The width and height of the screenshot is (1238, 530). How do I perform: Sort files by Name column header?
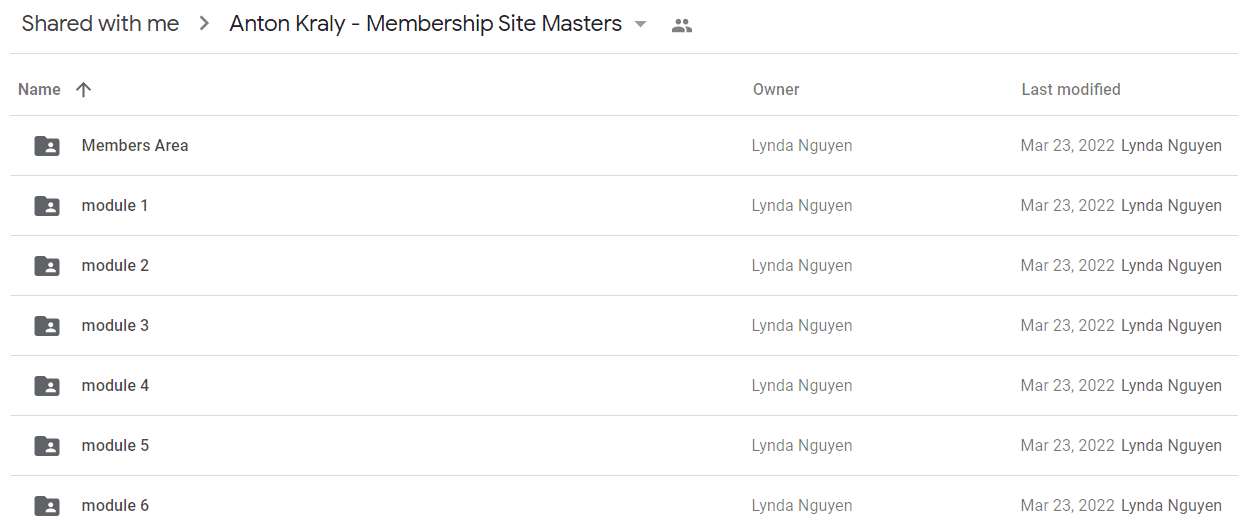39,89
